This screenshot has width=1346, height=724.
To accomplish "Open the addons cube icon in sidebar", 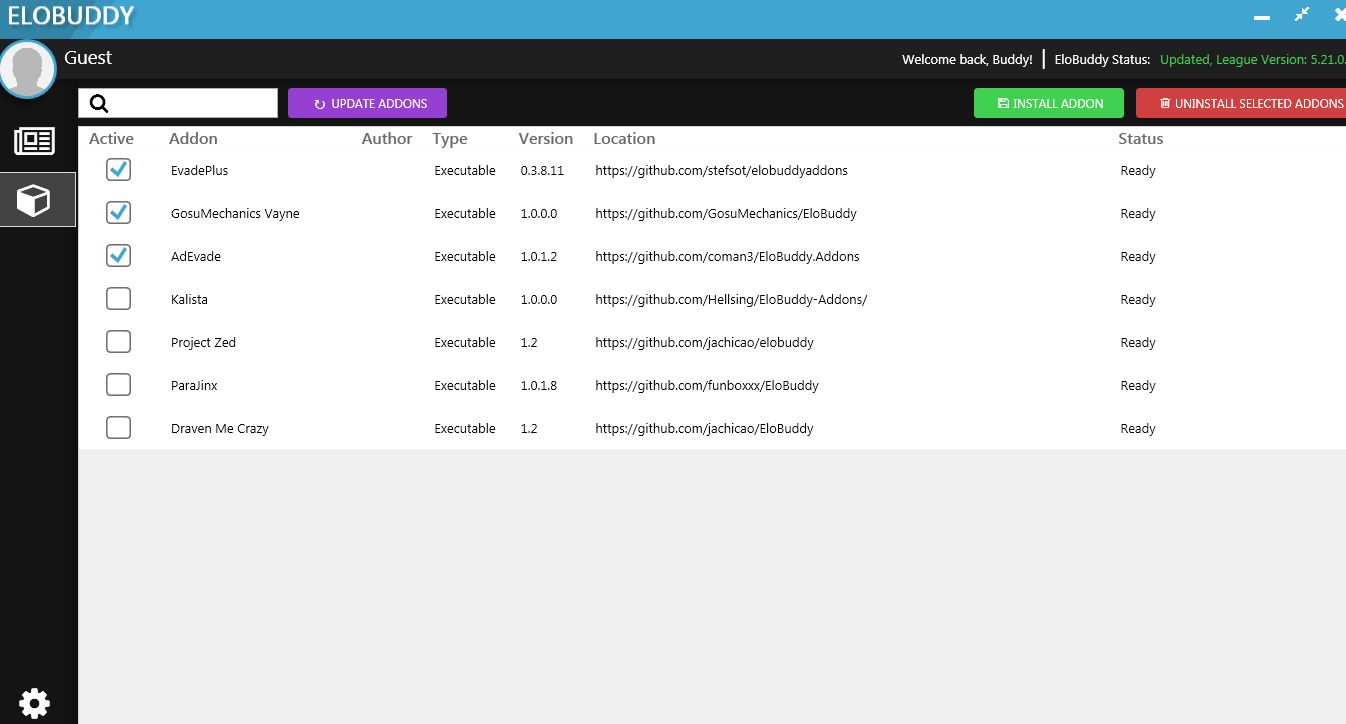I will (x=34, y=200).
